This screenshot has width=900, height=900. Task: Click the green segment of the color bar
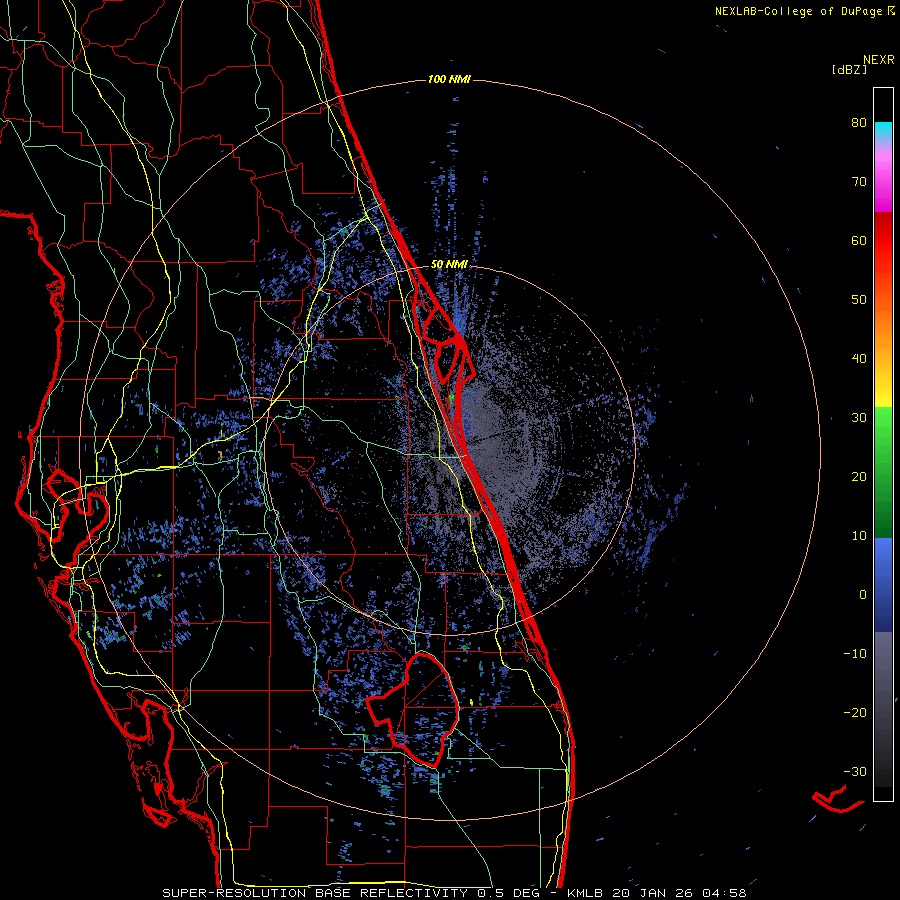click(x=883, y=472)
